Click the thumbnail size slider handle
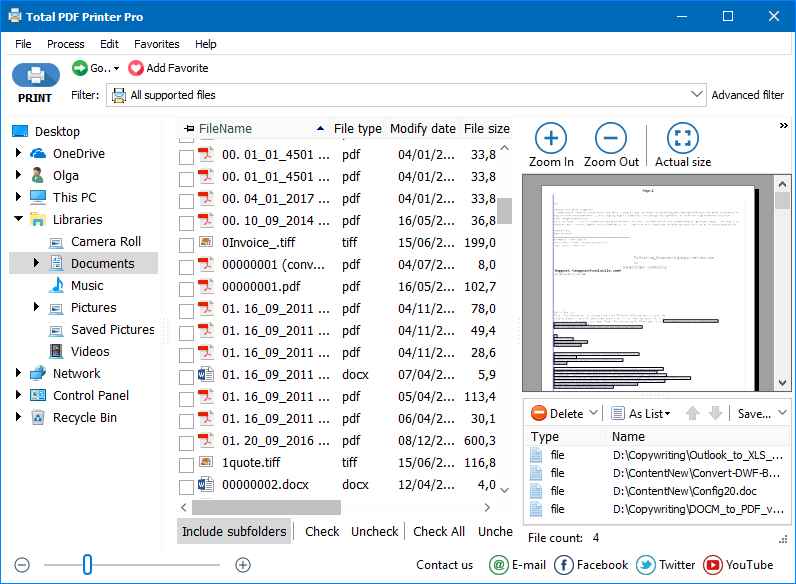 coord(87,565)
